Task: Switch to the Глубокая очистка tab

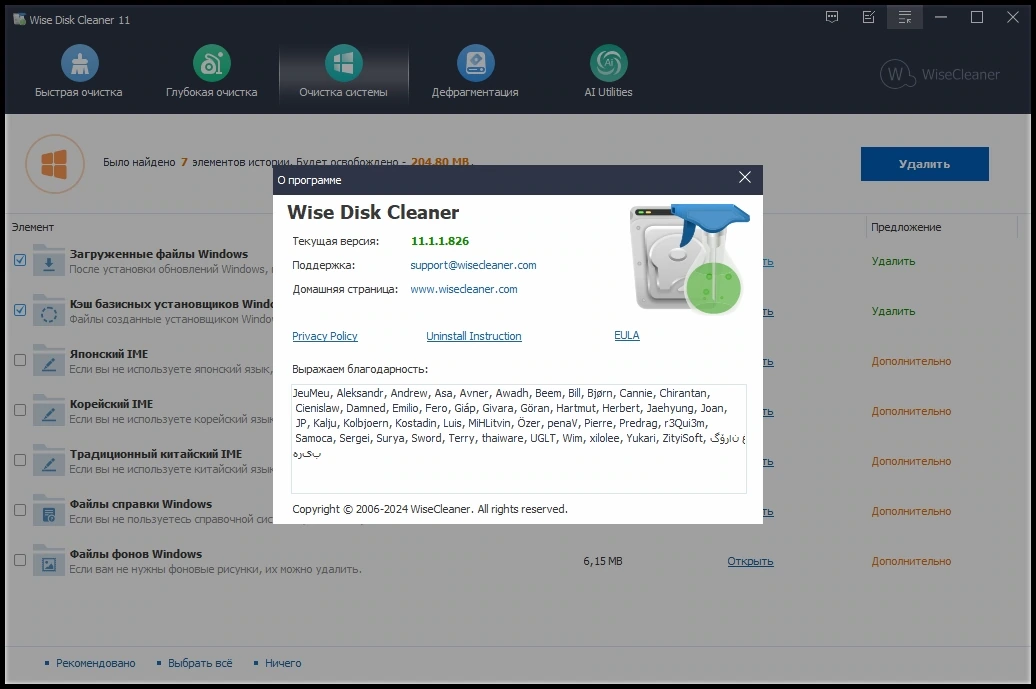Action: 211,73
